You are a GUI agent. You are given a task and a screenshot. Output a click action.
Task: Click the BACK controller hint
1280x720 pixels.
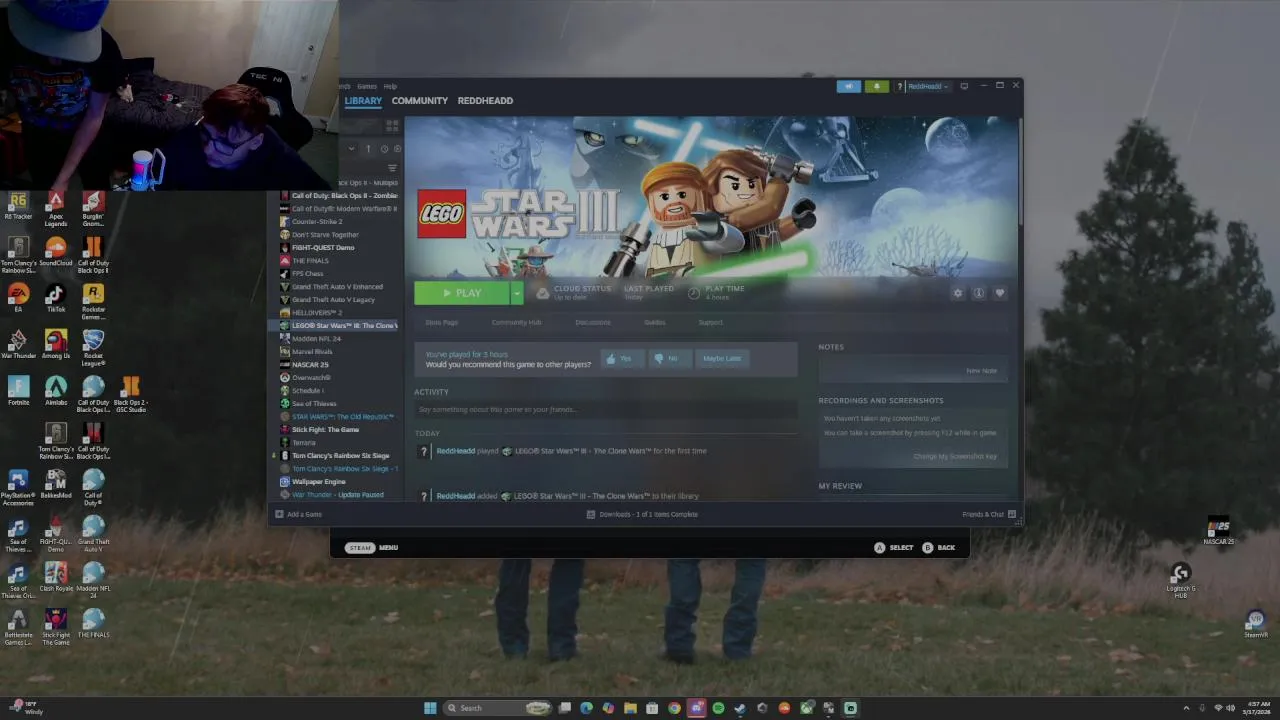pyautogui.click(x=938, y=548)
